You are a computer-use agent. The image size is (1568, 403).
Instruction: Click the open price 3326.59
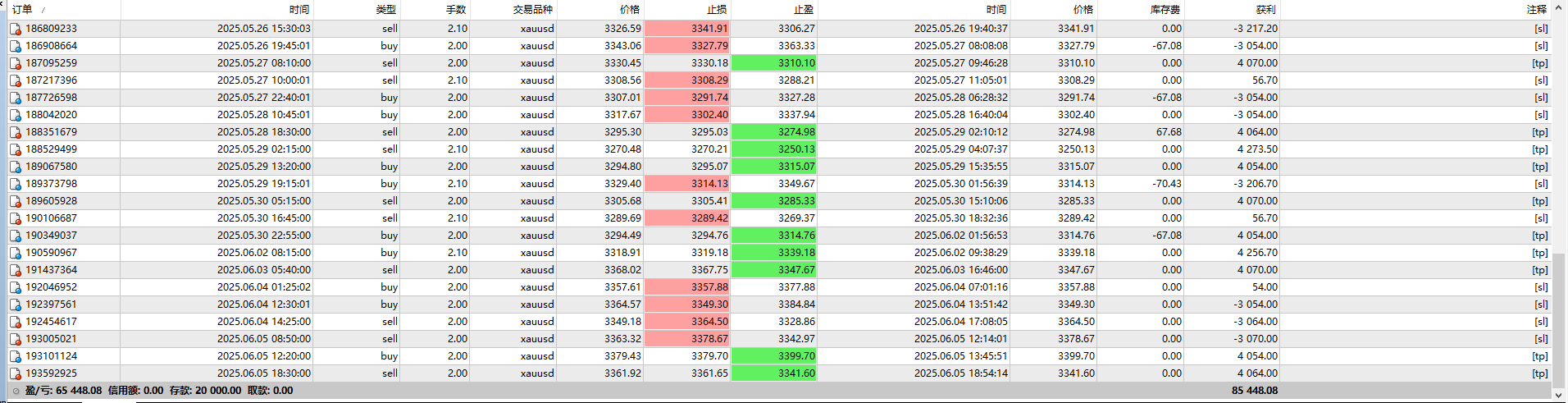click(x=622, y=29)
